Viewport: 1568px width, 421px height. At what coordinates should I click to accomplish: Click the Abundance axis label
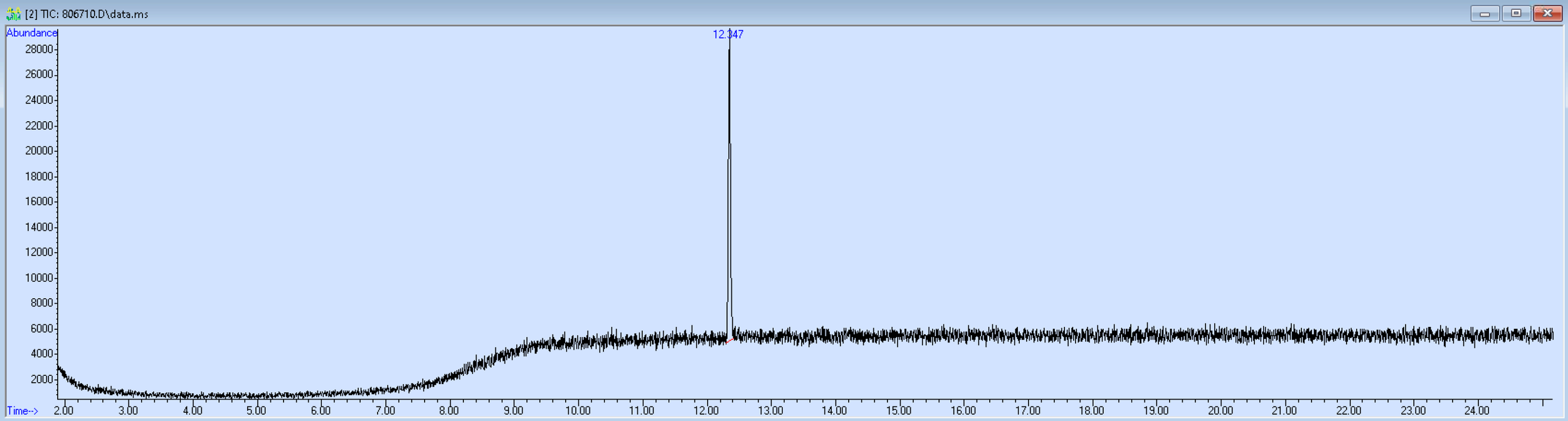tap(31, 33)
